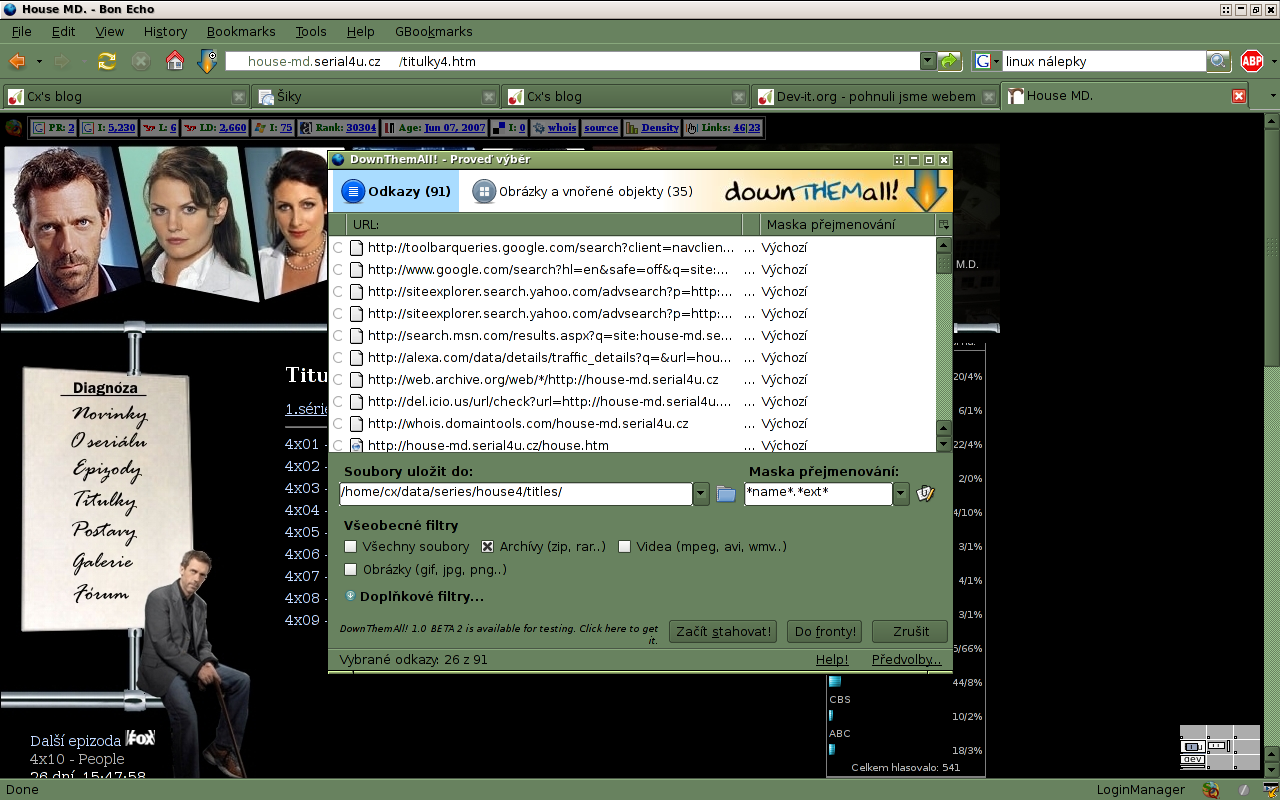Screen dimensions: 1280x800
Task: Check the Všechny soubory filter
Action: 350,547
